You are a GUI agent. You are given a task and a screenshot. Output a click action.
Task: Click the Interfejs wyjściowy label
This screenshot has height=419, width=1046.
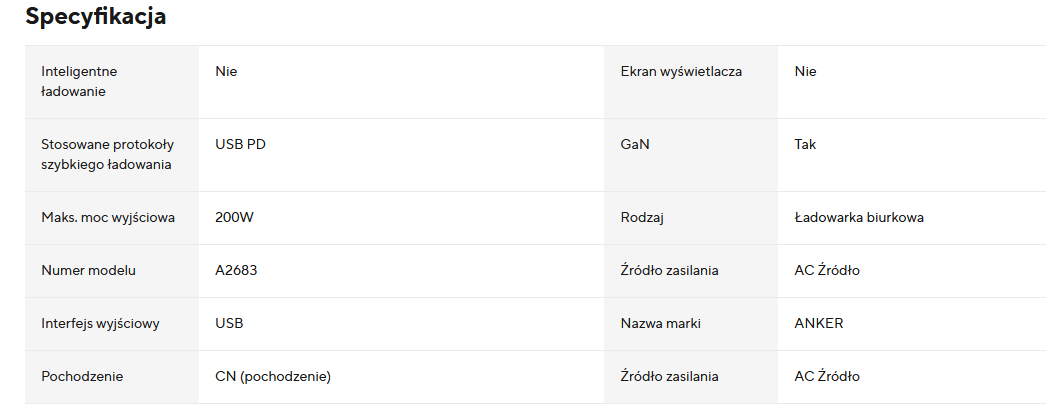coord(100,323)
